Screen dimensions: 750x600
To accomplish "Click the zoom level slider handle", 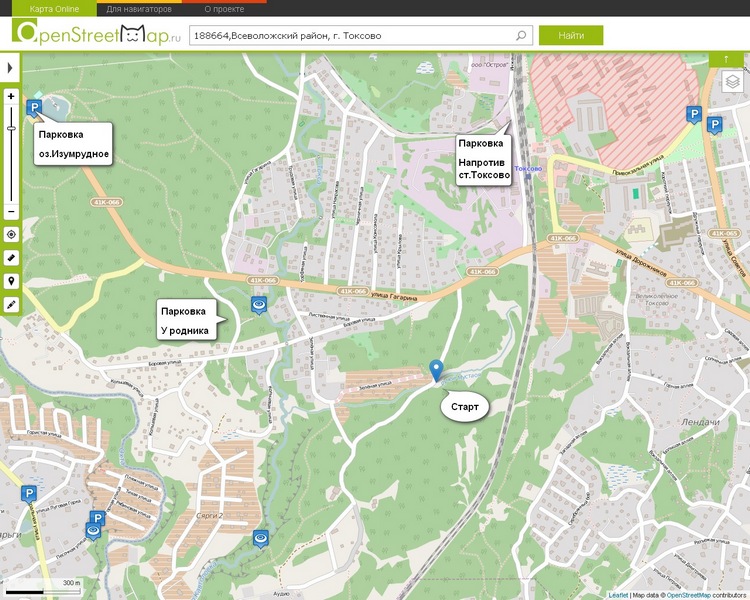I will click(11, 128).
